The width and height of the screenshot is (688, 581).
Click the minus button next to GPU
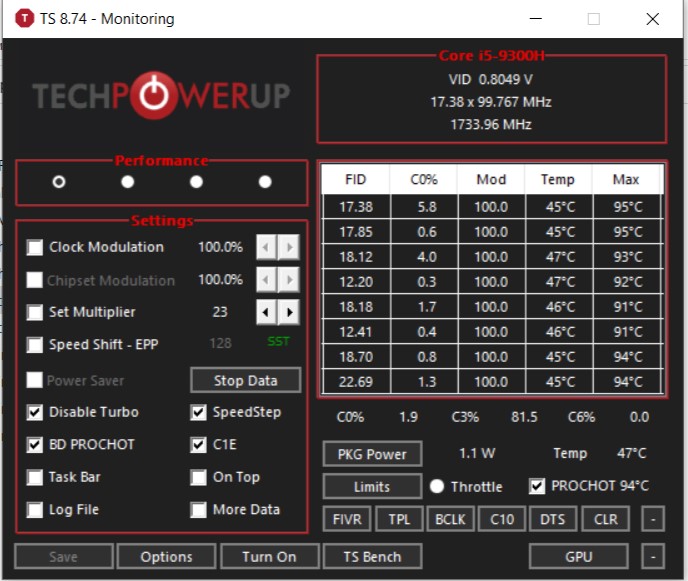[653, 556]
